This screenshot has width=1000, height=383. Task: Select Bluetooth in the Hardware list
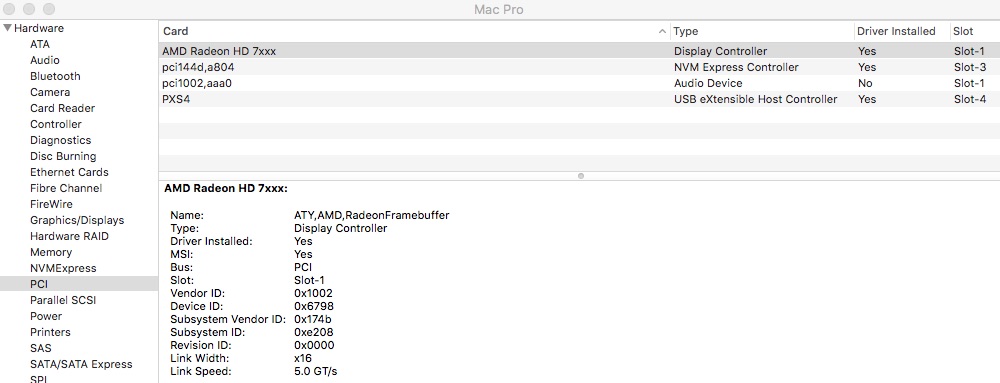[x=55, y=76]
